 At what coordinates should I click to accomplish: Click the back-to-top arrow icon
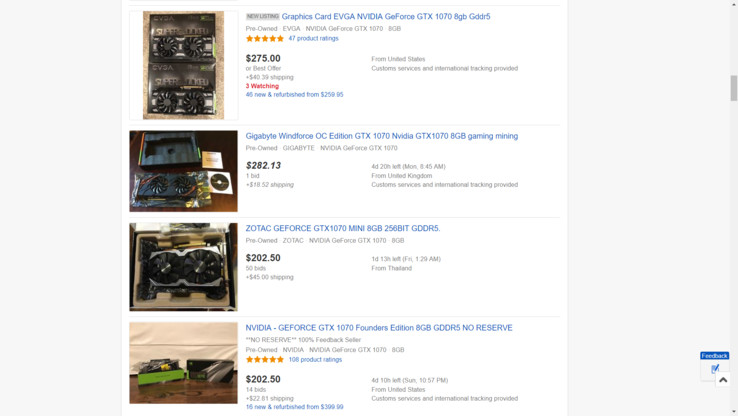pos(723,380)
